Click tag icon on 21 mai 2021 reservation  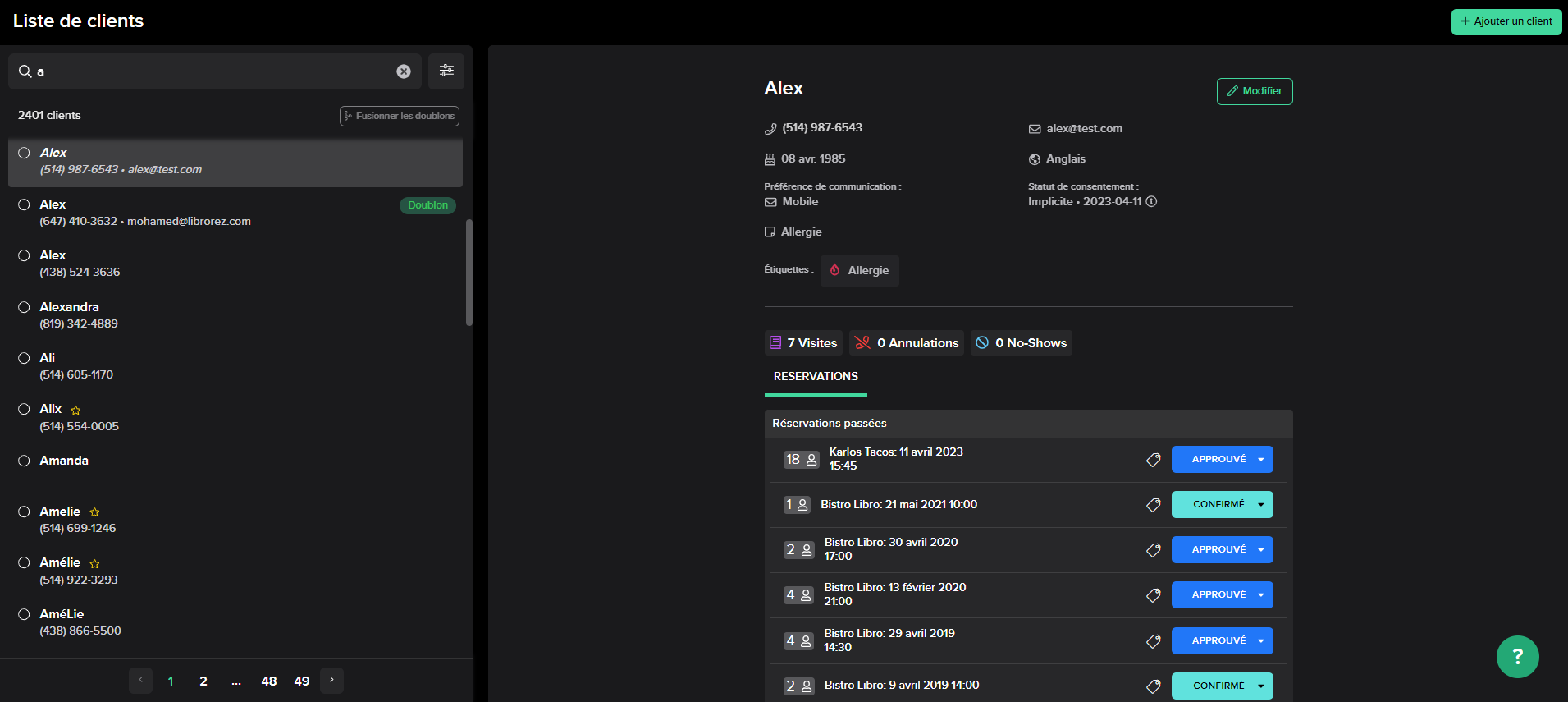[1153, 505]
